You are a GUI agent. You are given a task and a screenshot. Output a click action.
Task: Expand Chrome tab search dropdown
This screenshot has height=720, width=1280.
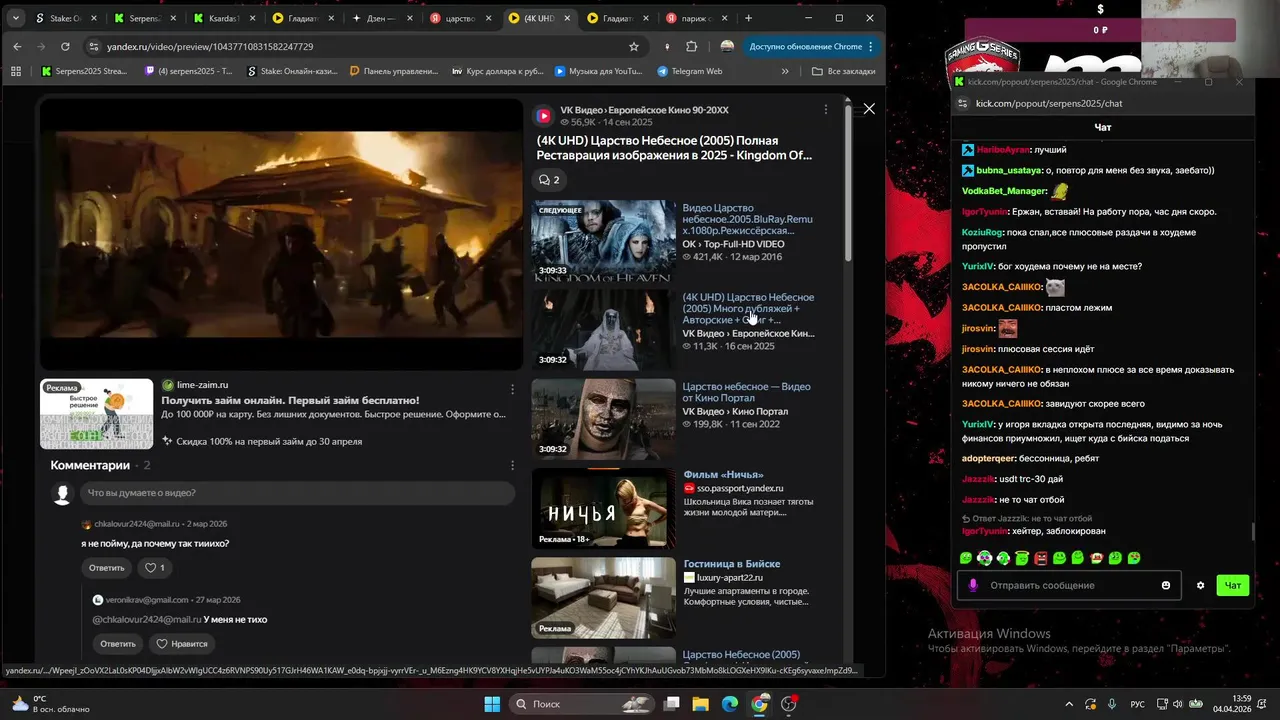tap(15, 18)
